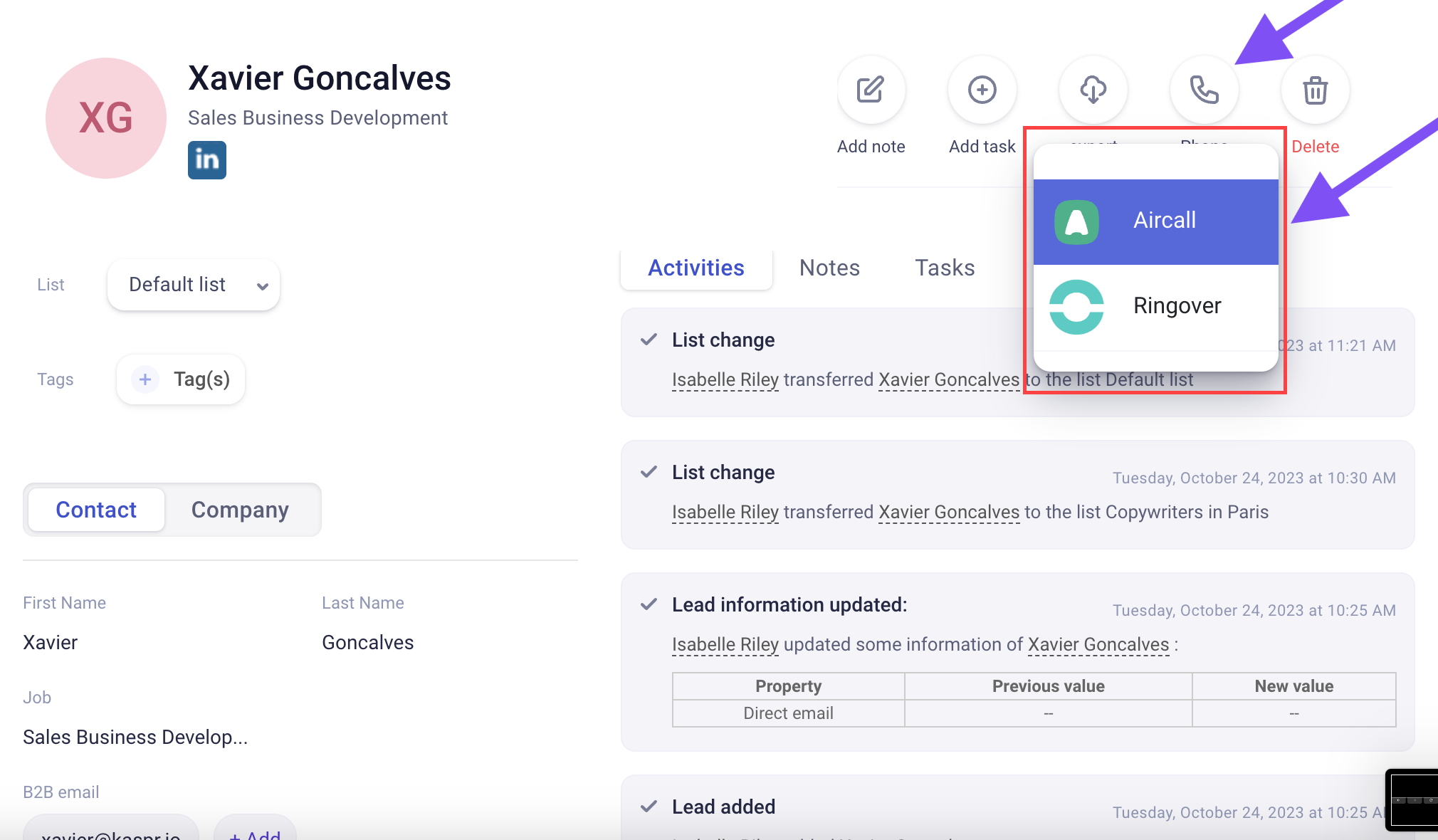Click the red Delete label
This screenshot has height=840, width=1438.
[1316, 147]
